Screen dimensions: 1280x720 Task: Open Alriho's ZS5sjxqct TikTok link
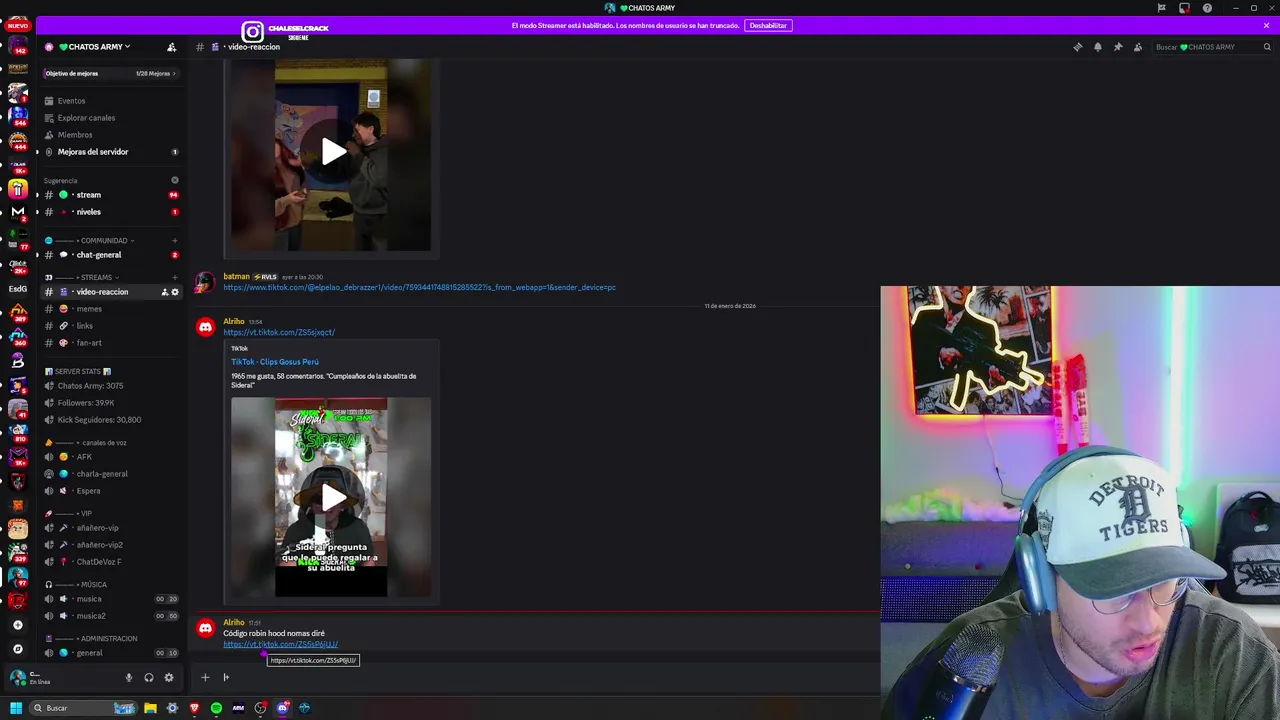click(279, 332)
